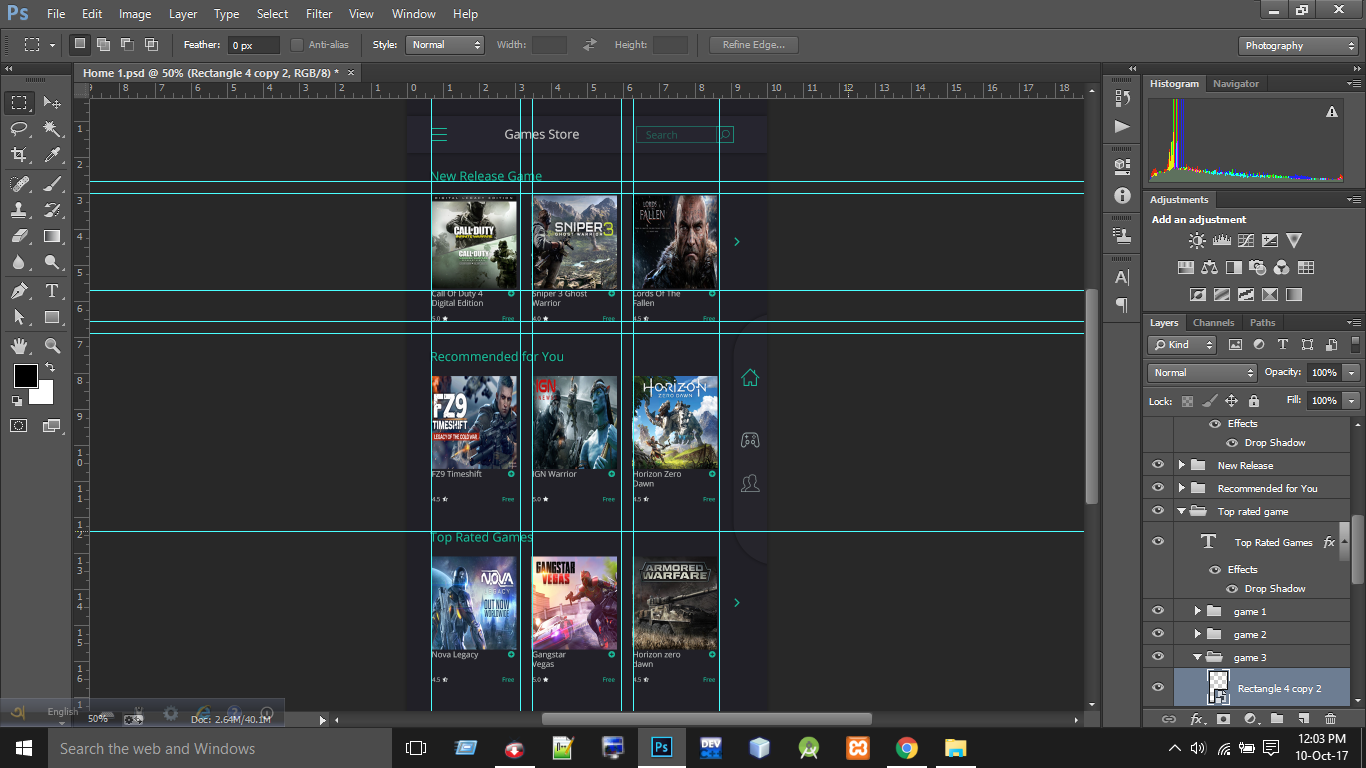This screenshot has height=768, width=1366.
Task: Click the background color swatch
Action: [x=42, y=394]
